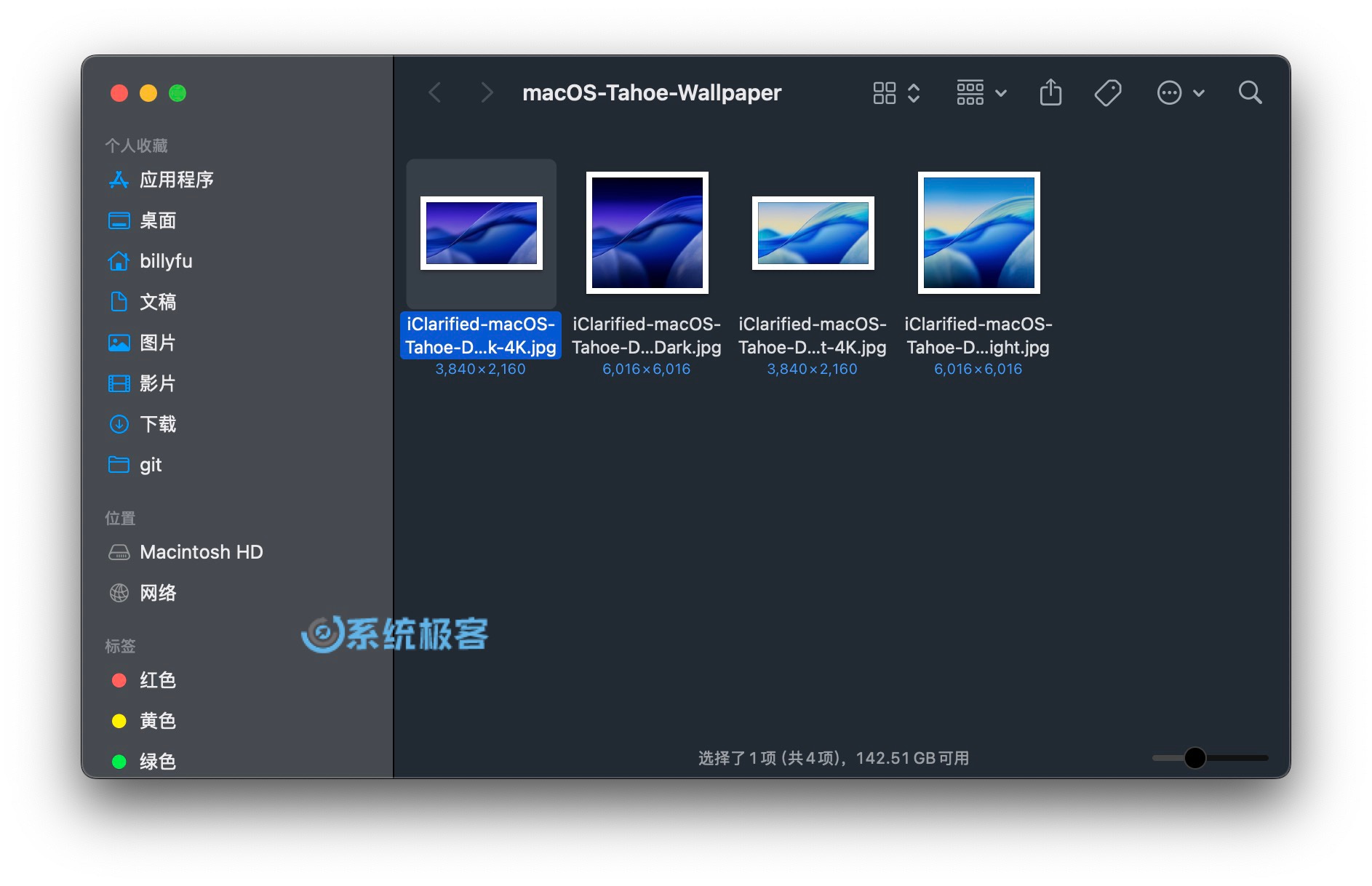Click the 网络 globe icon
Viewport: 1372px width, 886px height.
tap(119, 593)
